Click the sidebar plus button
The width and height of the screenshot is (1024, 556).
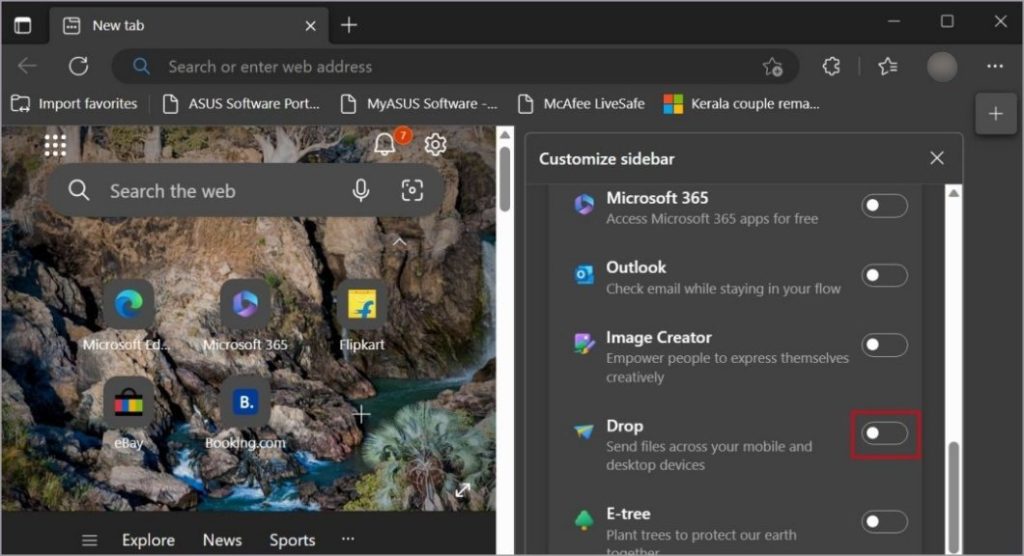tap(995, 114)
